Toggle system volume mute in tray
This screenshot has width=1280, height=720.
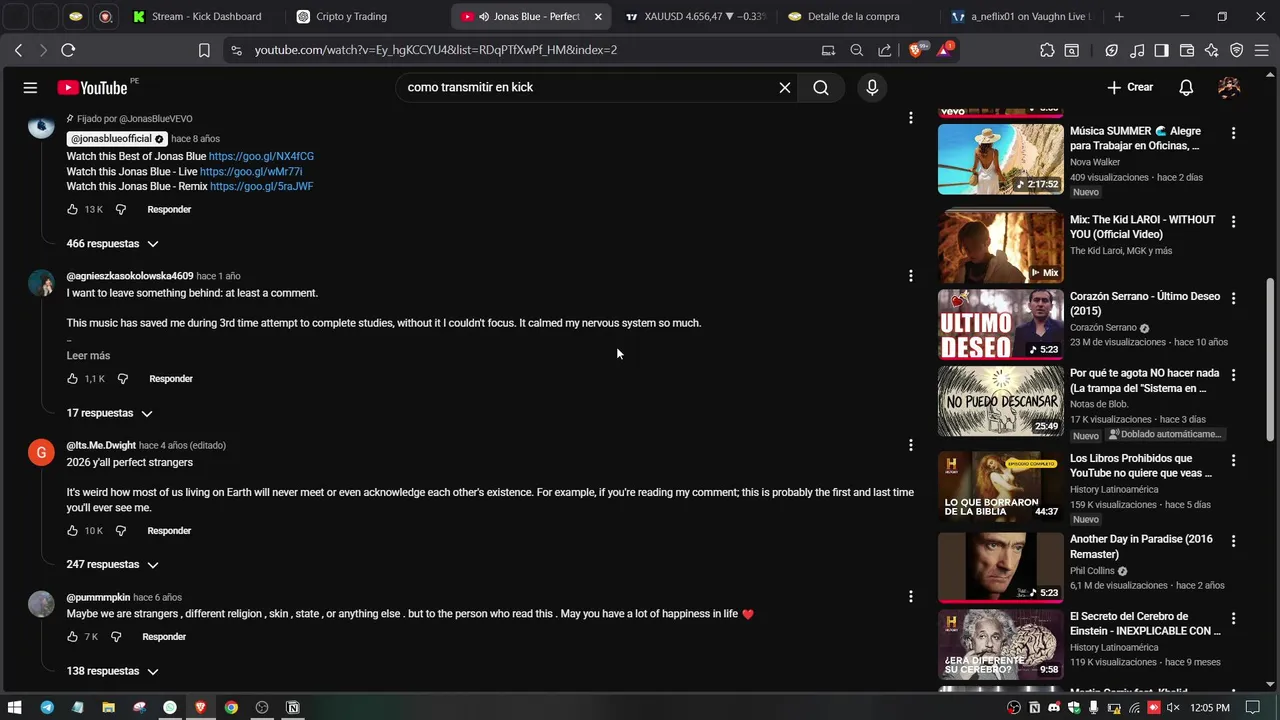(x=1173, y=708)
